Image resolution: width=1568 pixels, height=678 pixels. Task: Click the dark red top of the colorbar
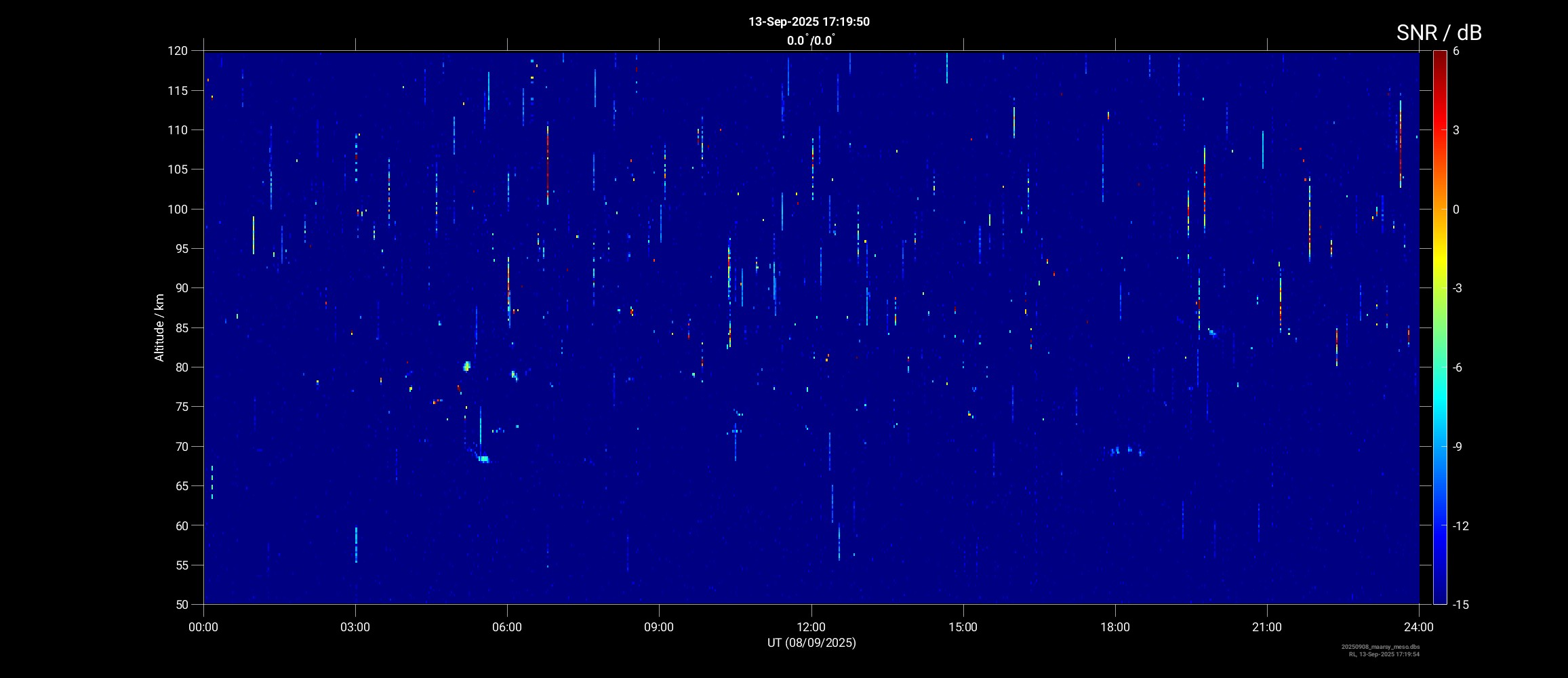(x=1439, y=58)
